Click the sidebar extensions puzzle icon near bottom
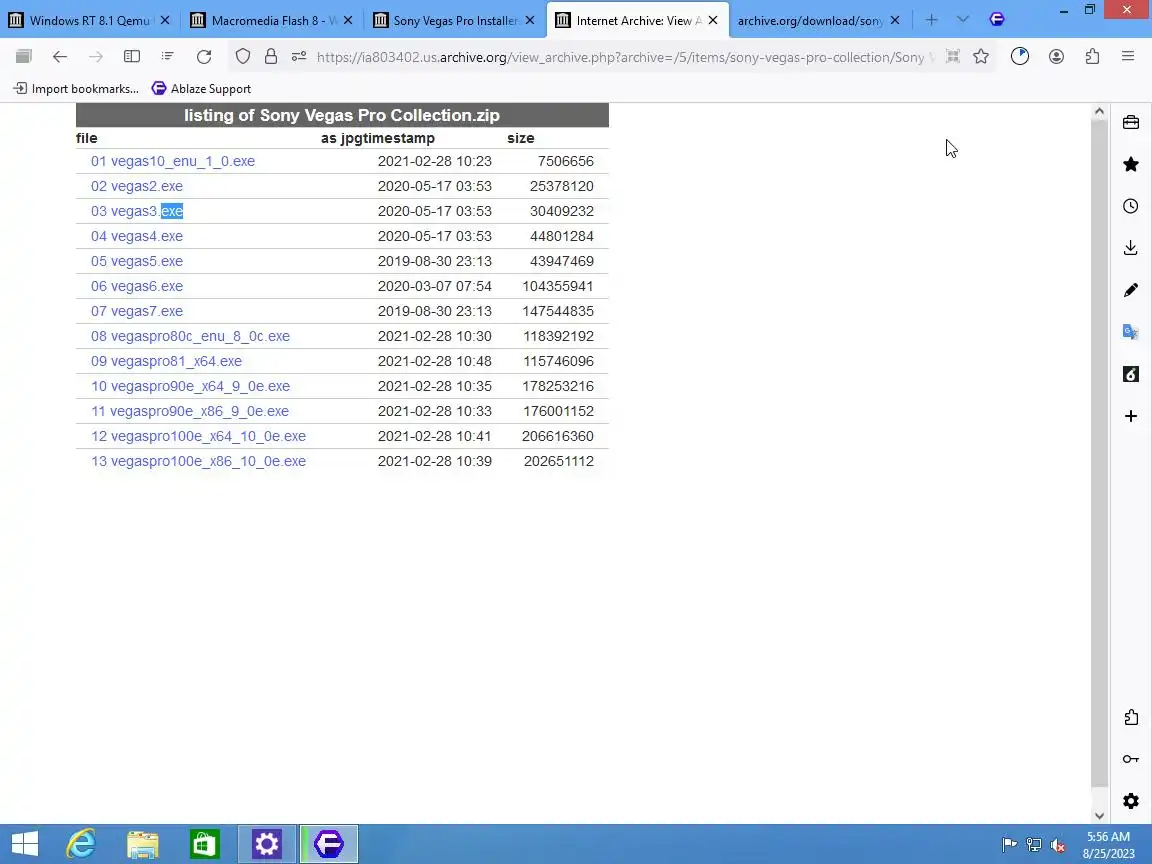 pyautogui.click(x=1131, y=717)
